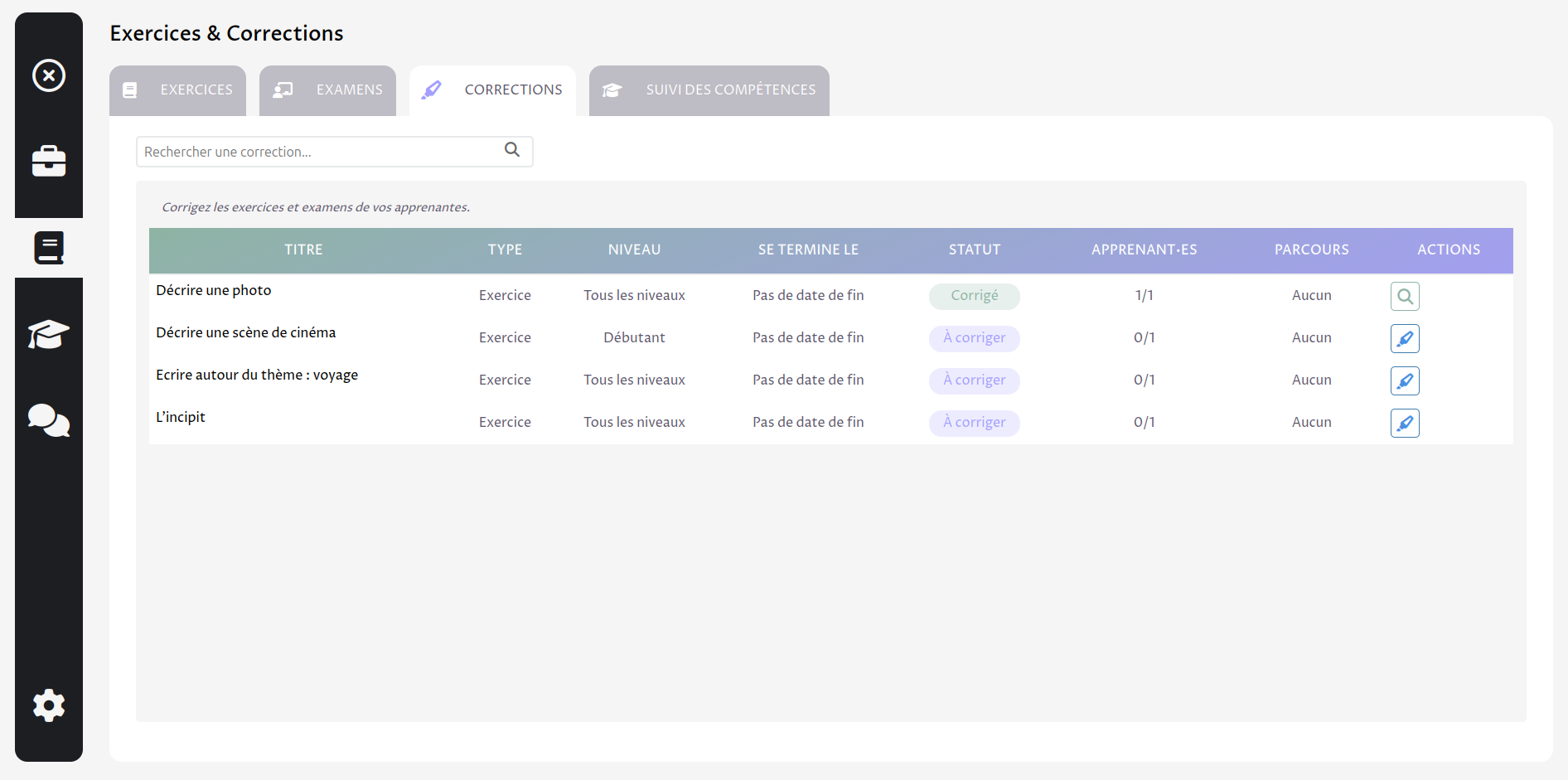View the corrected 'Décrire une photo' exercise
Screen dimensions: 1568x780
1405,297
